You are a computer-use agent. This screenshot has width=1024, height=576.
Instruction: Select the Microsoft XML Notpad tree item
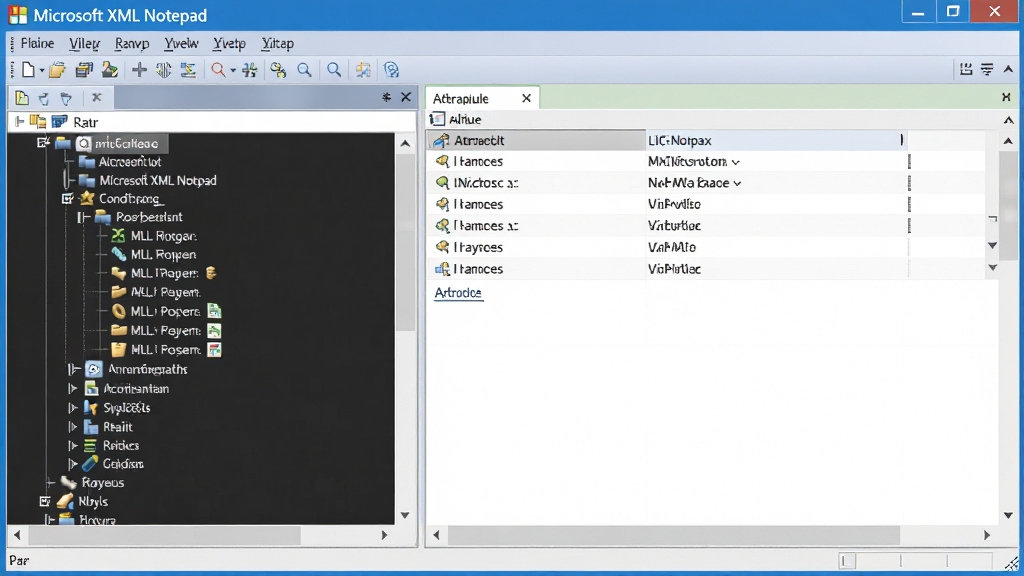pyautogui.click(x=158, y=180)
